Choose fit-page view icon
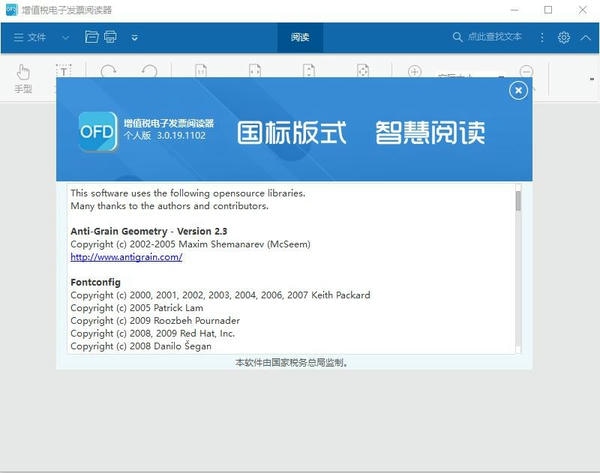Screen dimensions: 600x473 click(x=363, y=71)
